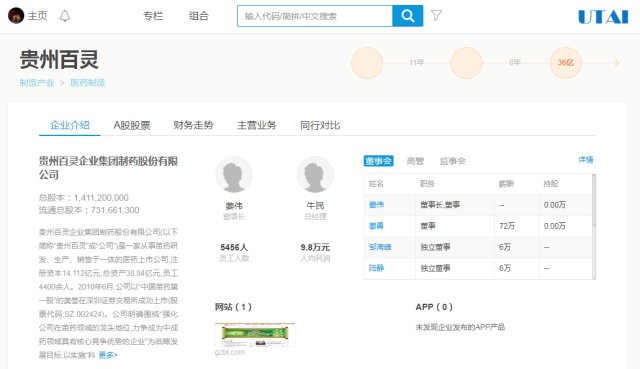Go to 主页 home link

tap(38, 16)
